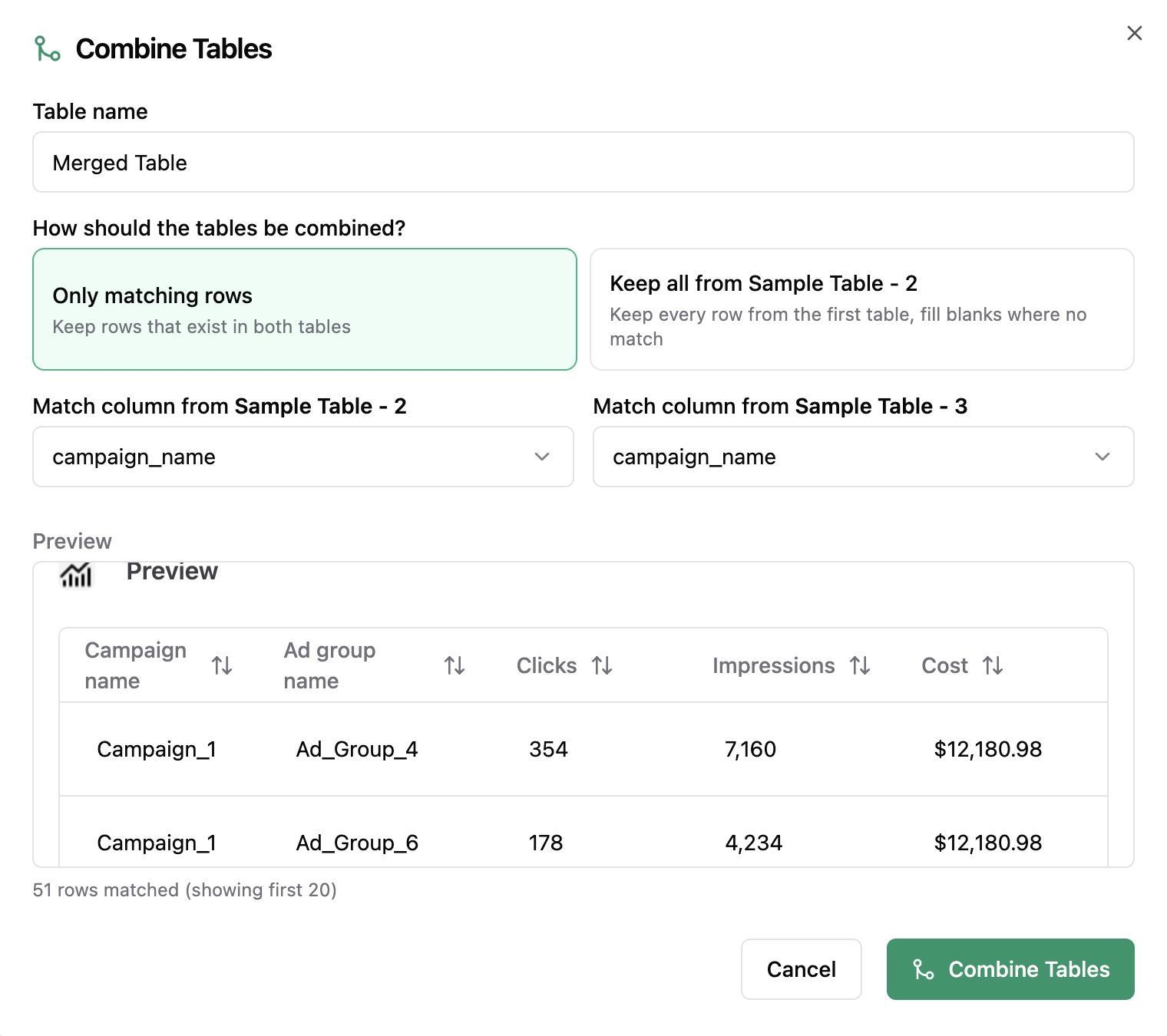
Task: Sort by Ad group name column arrows
Action: (x=455, y=665)
